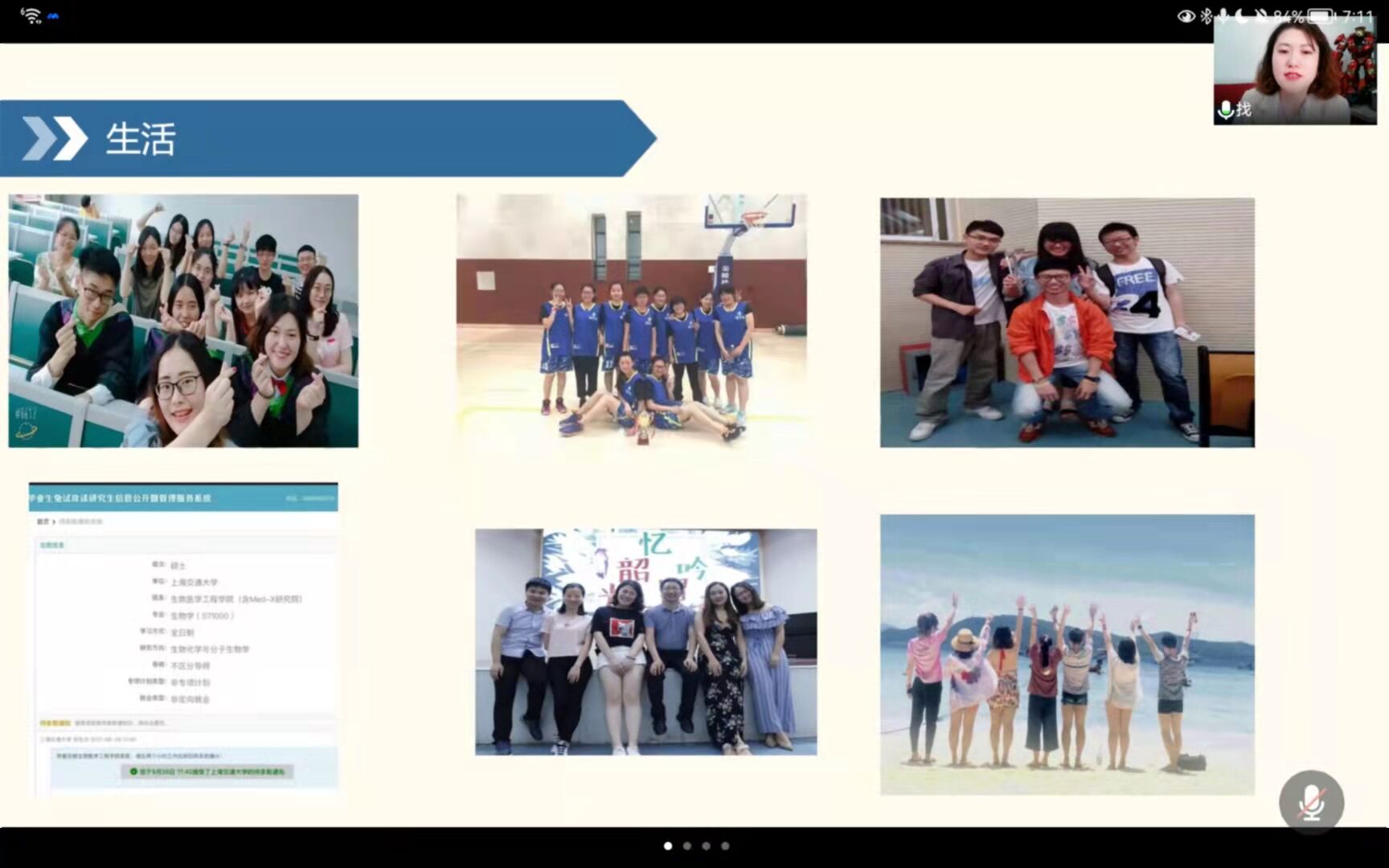Tap the green microphone indicator on video
1389x868 pixels.
pyautogui.click(x=1226, y=110)
